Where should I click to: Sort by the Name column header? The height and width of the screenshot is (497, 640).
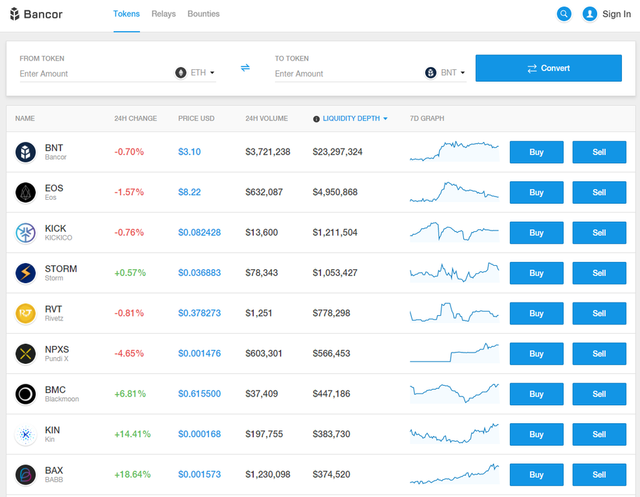coord(25,118)
